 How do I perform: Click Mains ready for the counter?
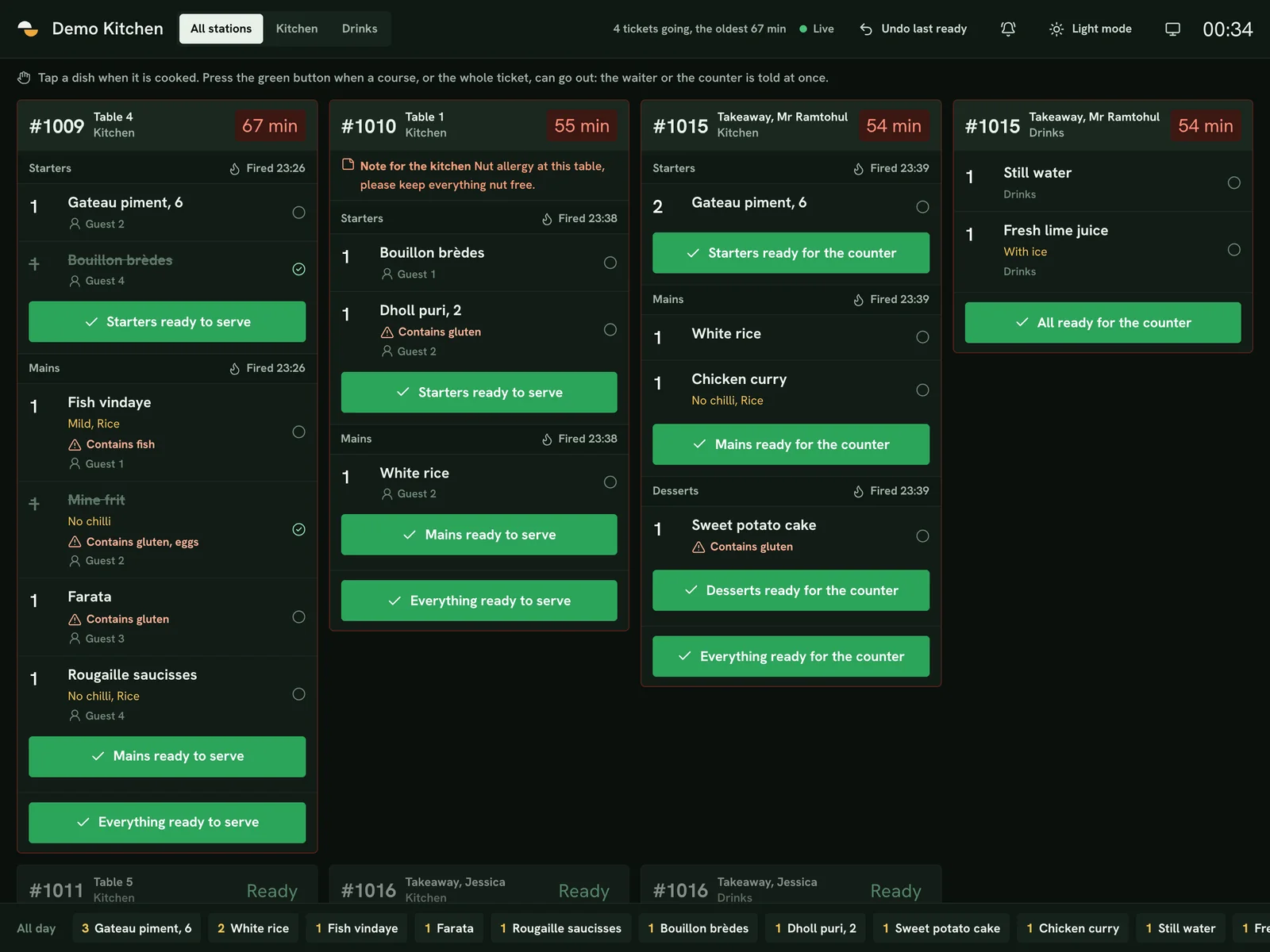(x=791, y=444)
